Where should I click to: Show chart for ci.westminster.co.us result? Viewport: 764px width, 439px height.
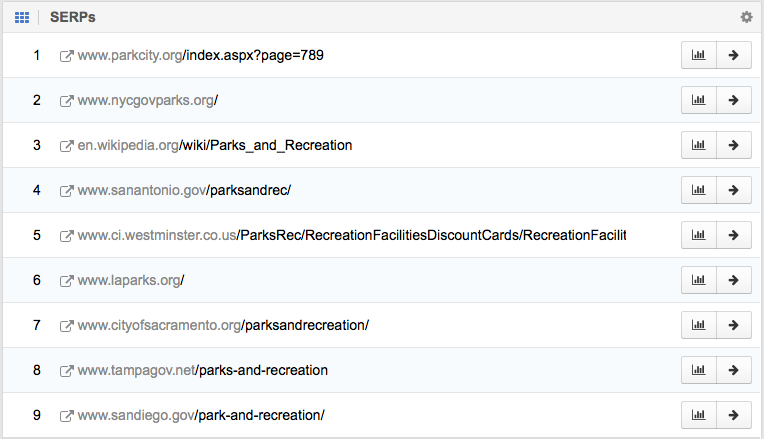[x=698, y=235]
